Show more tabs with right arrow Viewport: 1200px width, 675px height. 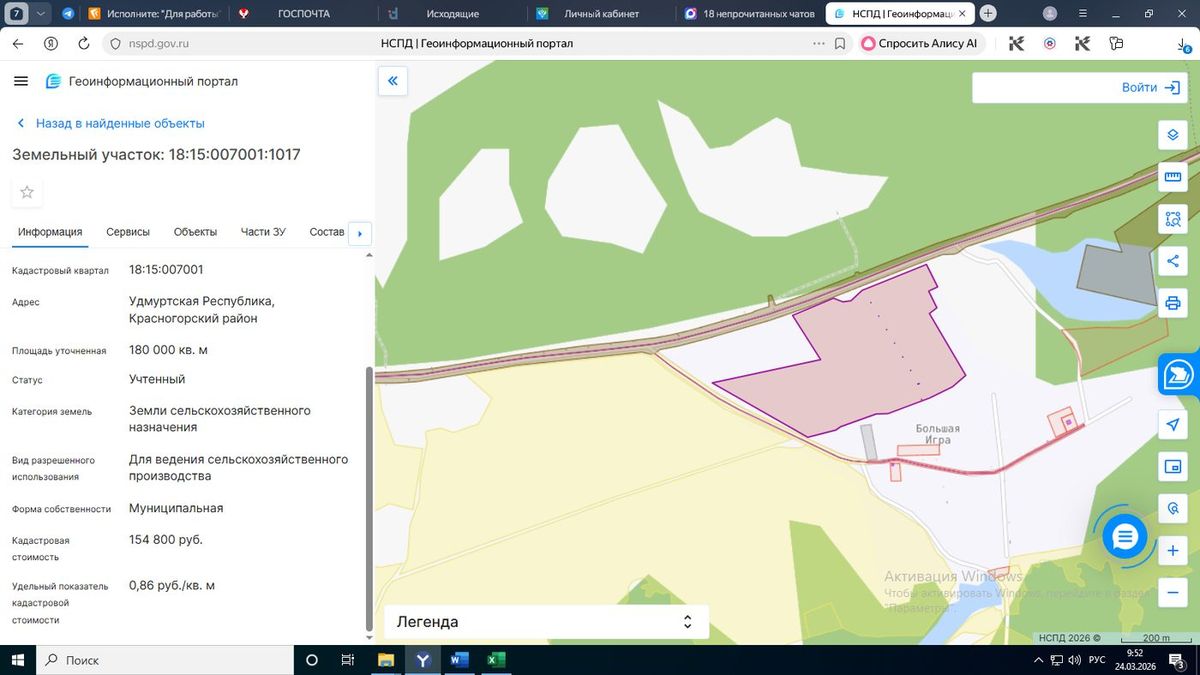[359, 234]
